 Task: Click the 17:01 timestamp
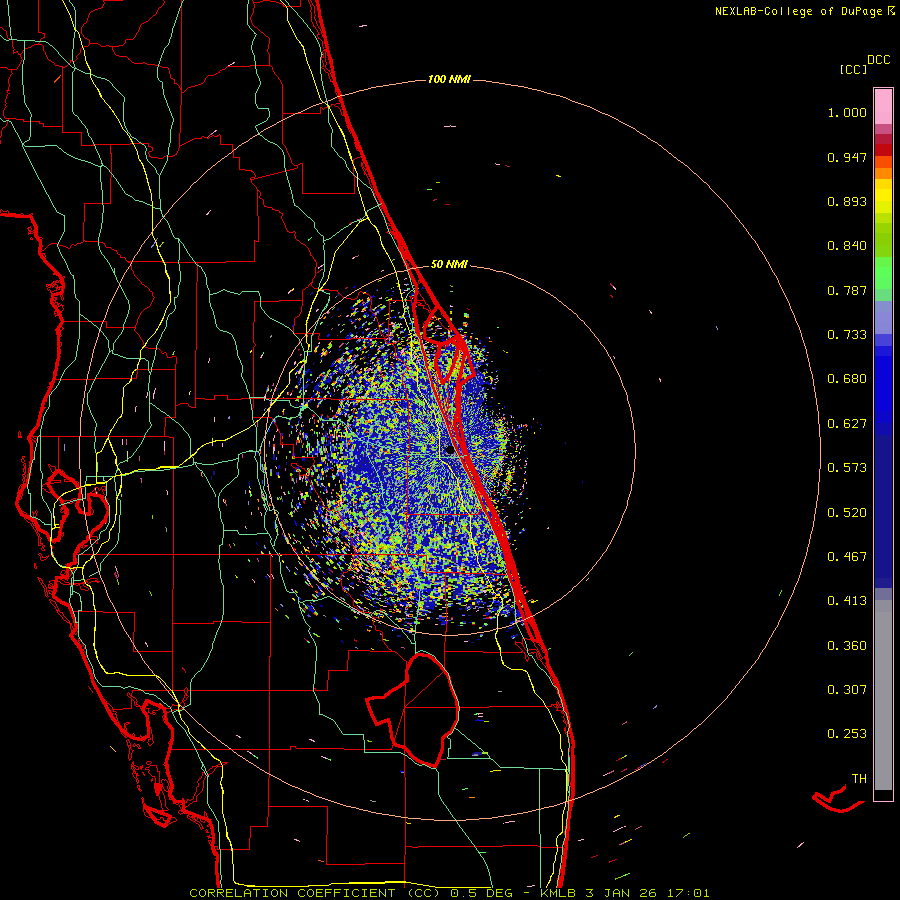click(690, 893)
